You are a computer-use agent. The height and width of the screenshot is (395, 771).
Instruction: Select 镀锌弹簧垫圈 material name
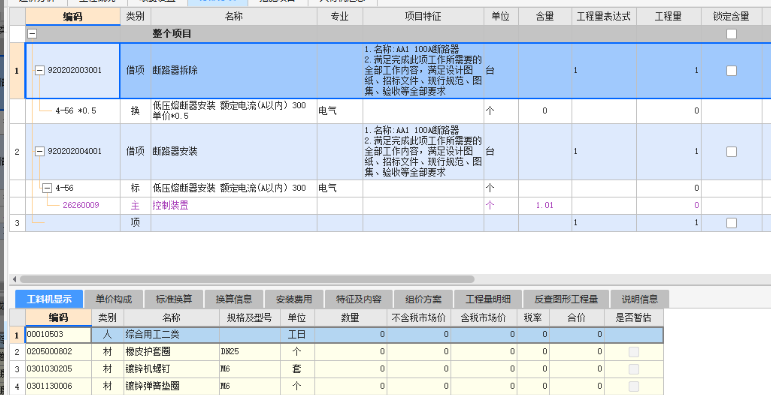click(x=171, y=386)
